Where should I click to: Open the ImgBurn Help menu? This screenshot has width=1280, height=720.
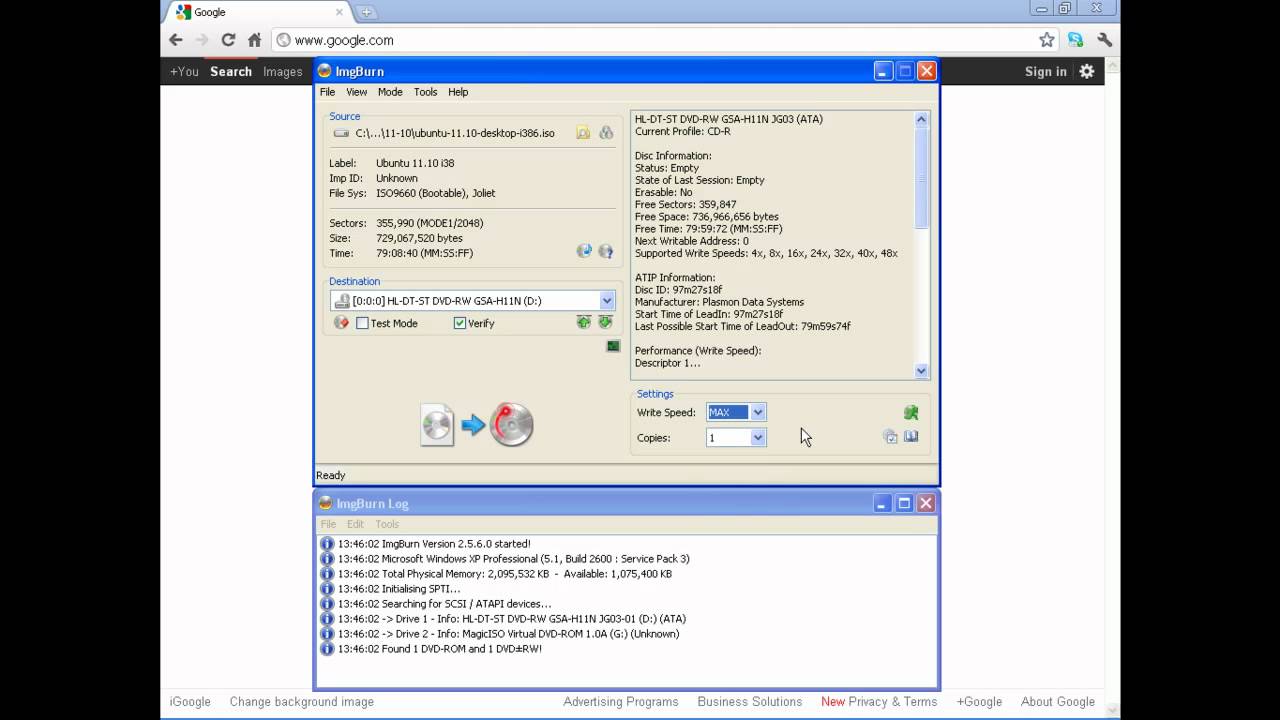click(x=458, y=92)
